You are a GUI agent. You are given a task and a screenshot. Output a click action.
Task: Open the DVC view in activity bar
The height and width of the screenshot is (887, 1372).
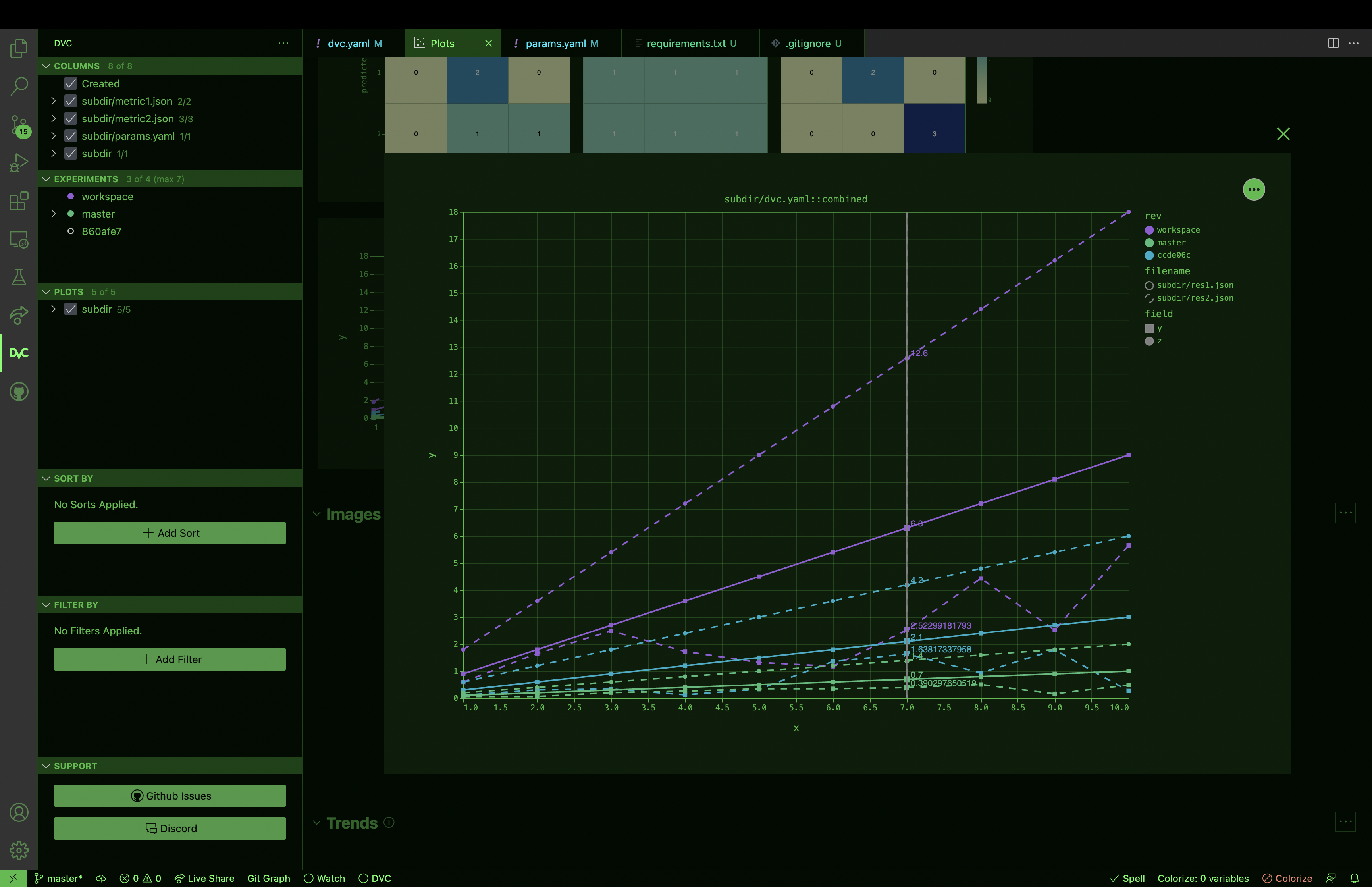pyautogui.click(x=18, y=353)
